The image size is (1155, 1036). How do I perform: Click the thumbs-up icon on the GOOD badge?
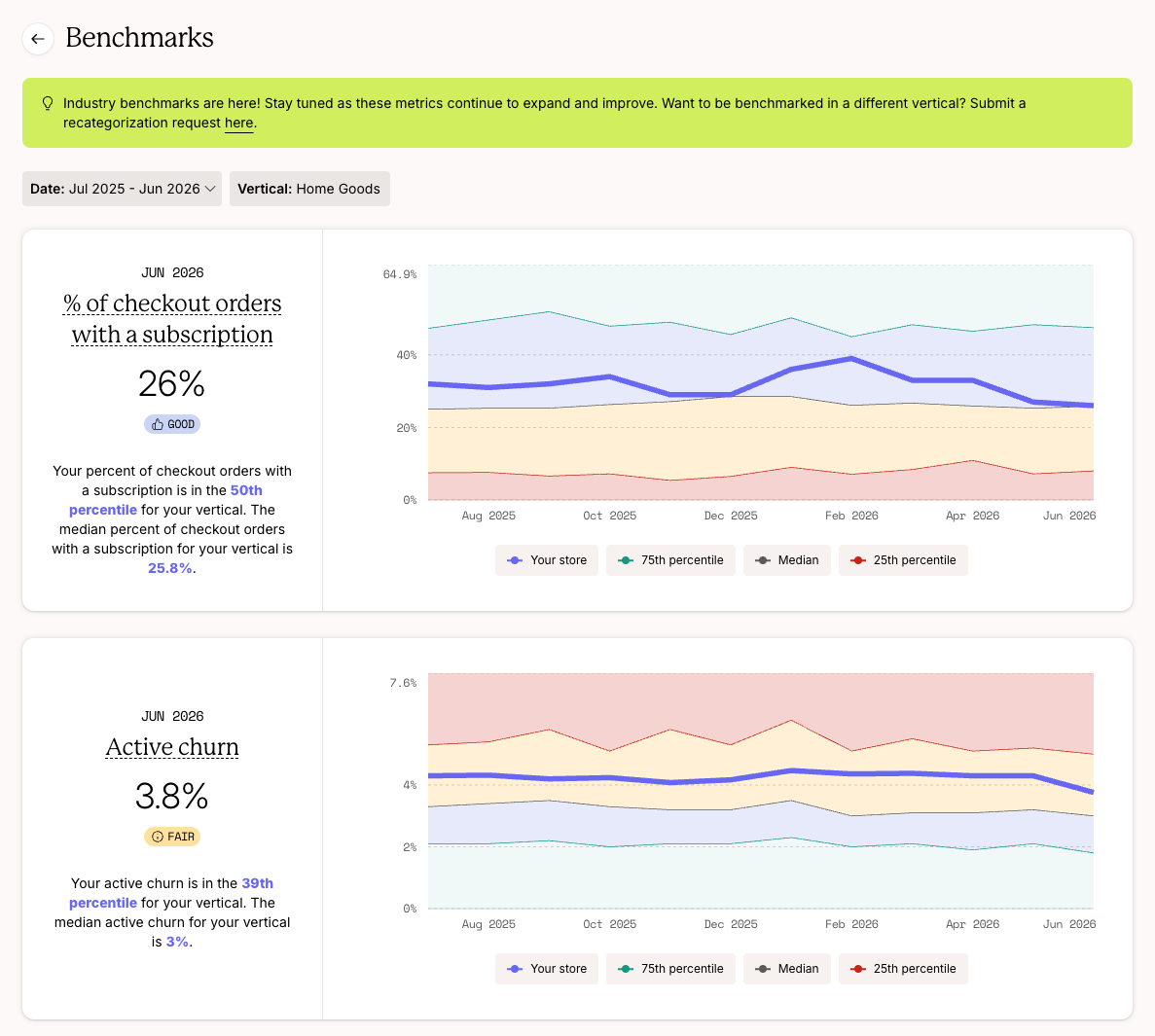[x=157, y=424]
